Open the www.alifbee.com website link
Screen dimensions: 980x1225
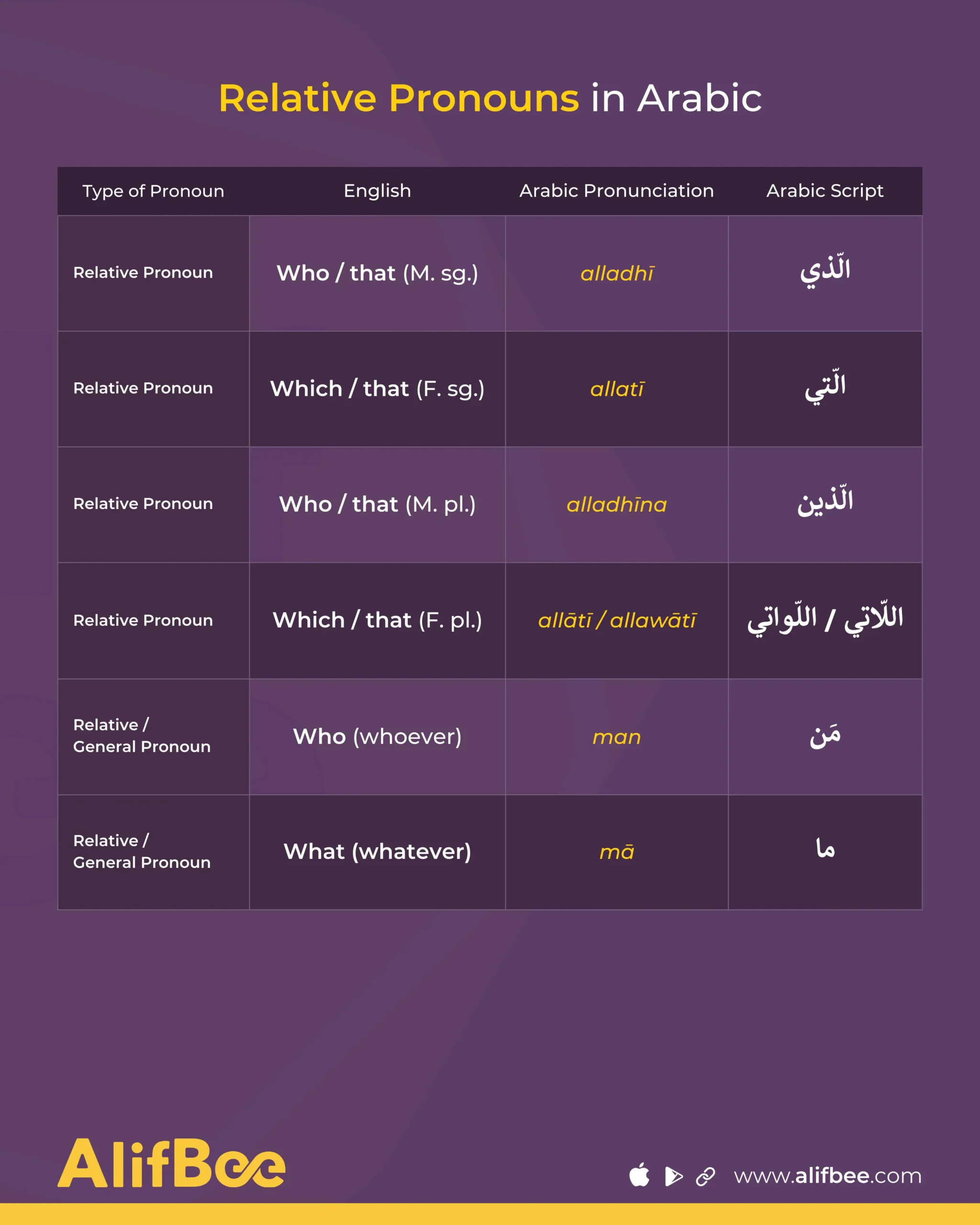827,1176
